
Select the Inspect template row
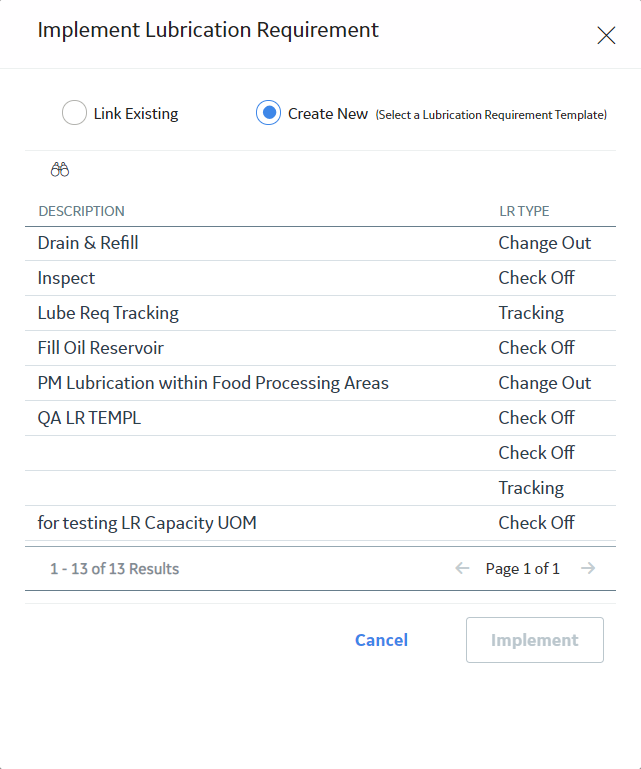320,278
